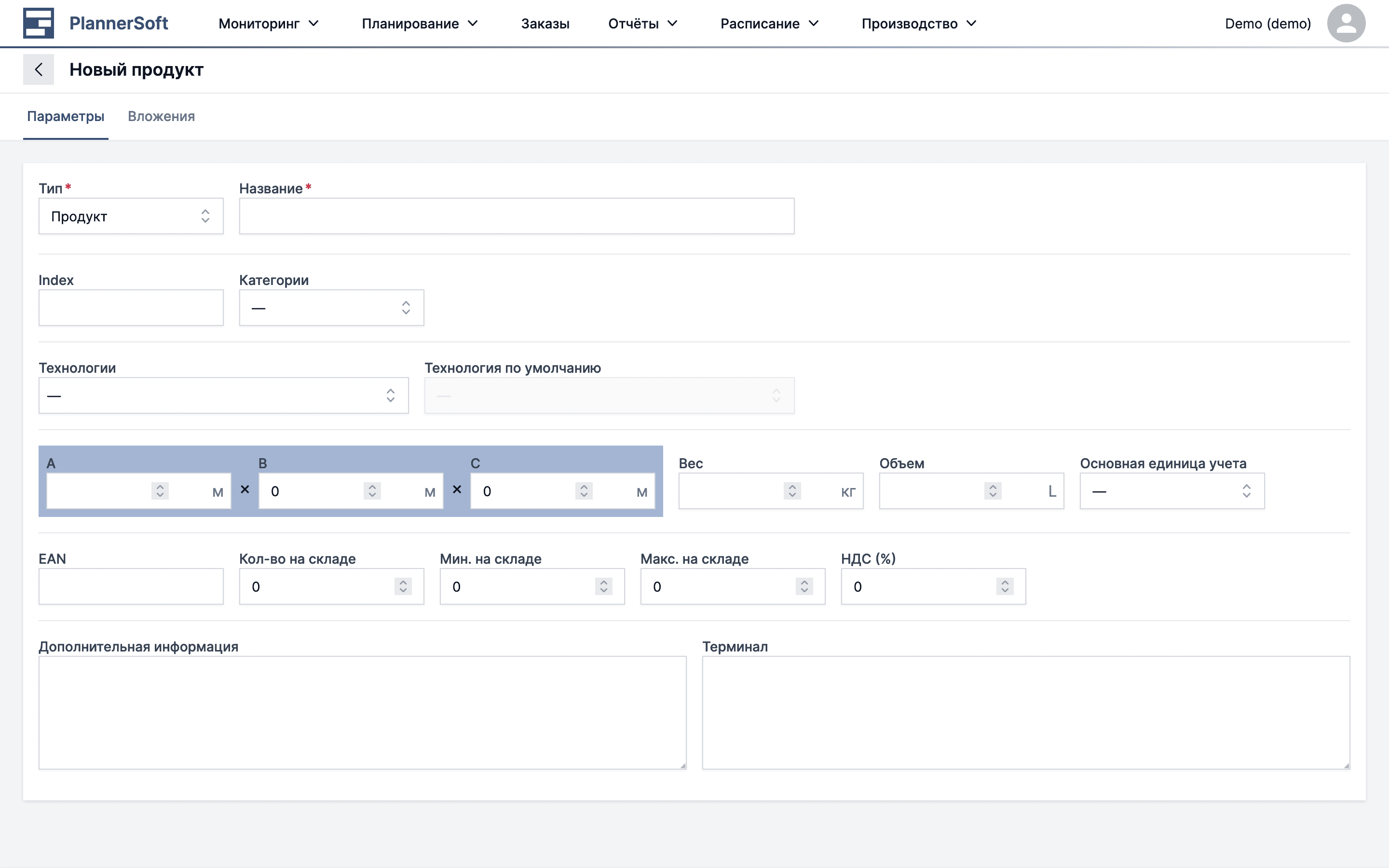Screen dimensions: 1389x868
Task: Click the back arrow button
Action: click(x=39, y=69)
